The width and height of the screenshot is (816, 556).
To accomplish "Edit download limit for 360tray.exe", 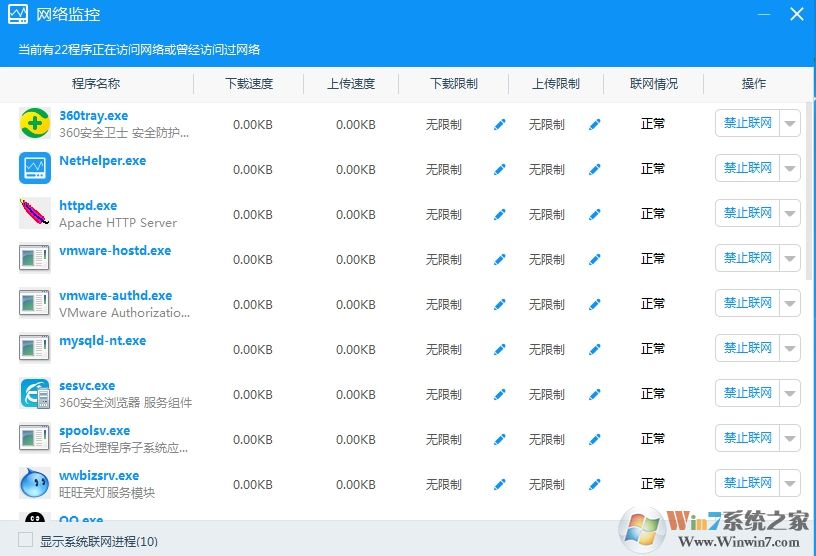I will pos(500,125).
